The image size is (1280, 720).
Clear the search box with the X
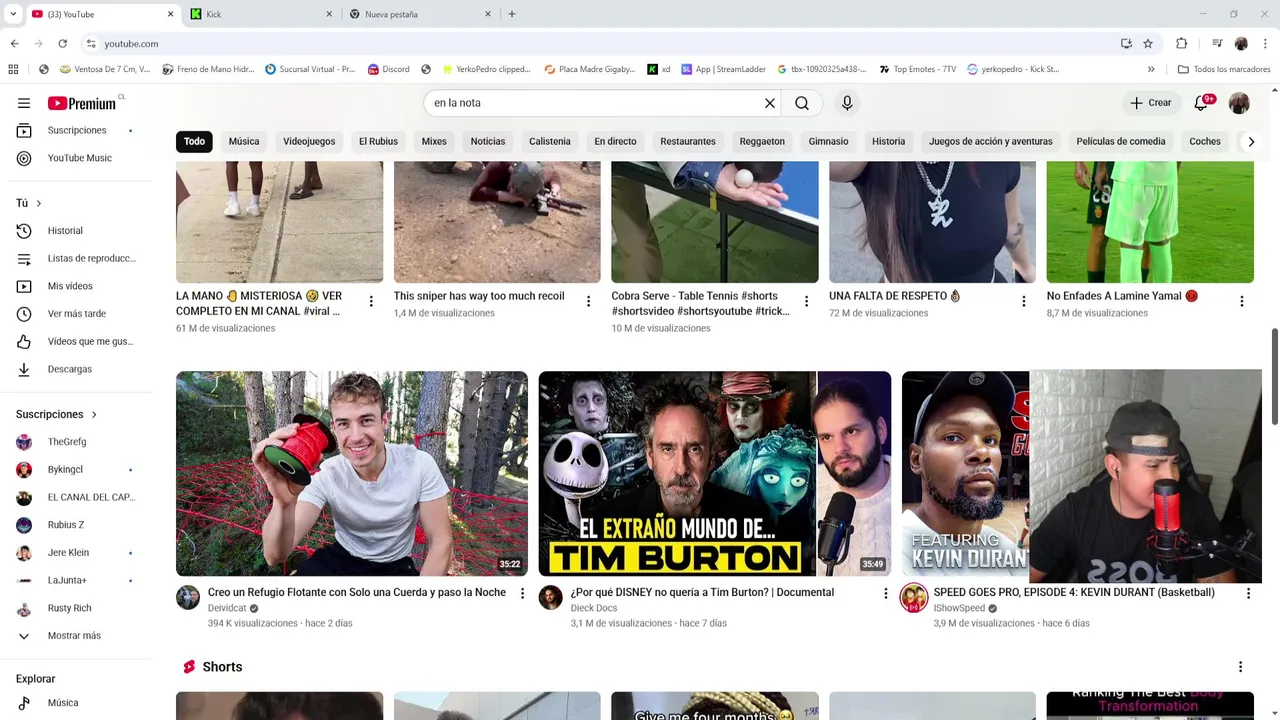[770, 103]
